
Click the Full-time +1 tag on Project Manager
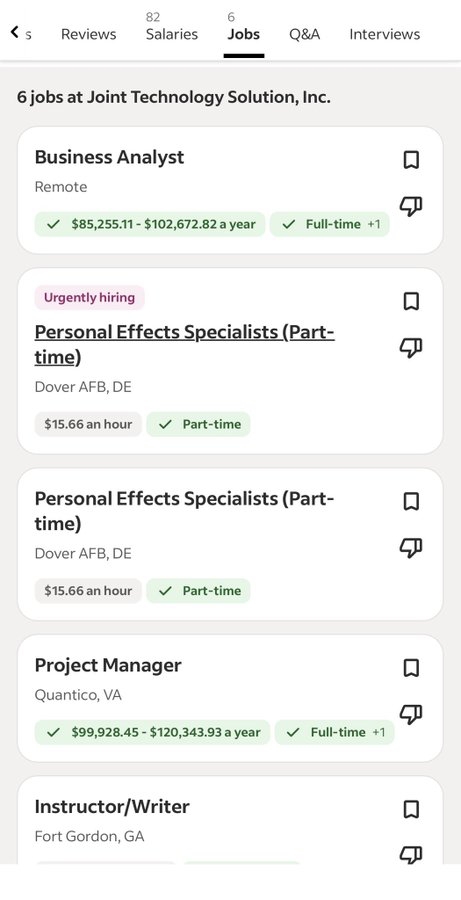coord(335,732)
